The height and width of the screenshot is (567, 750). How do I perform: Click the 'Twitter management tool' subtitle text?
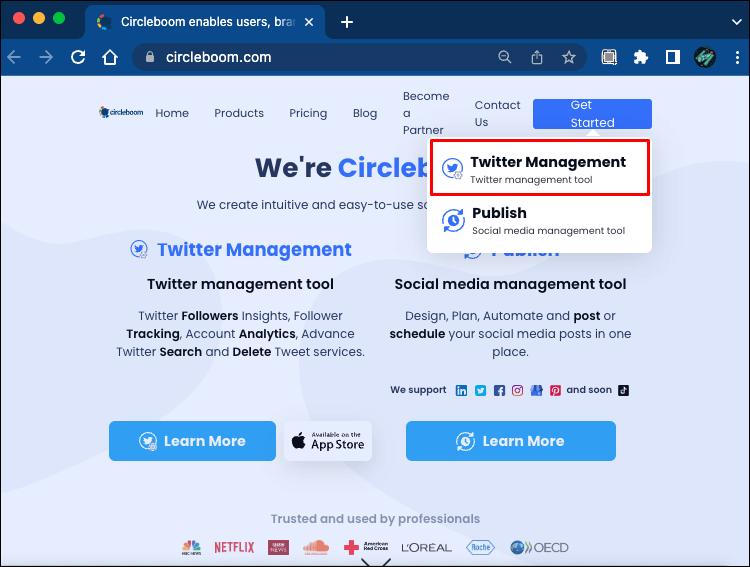[x=240, y=284]
